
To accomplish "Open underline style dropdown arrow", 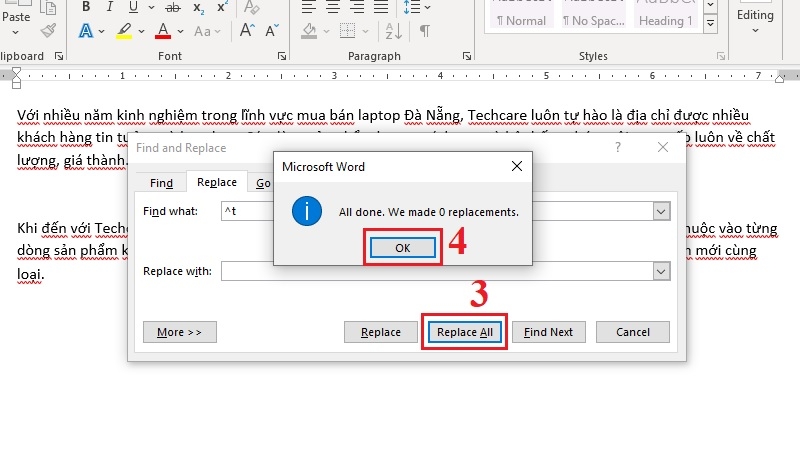I will click(151, 7).
